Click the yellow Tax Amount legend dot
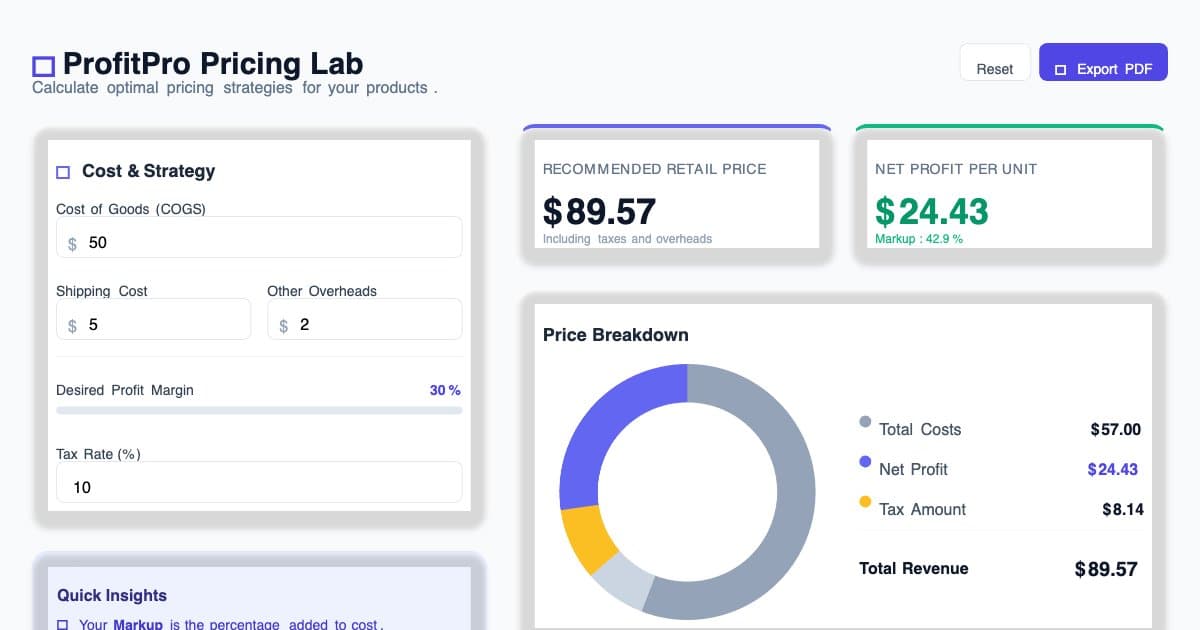The height and width of the screenshot is (630, 1200). coord(865,502)
